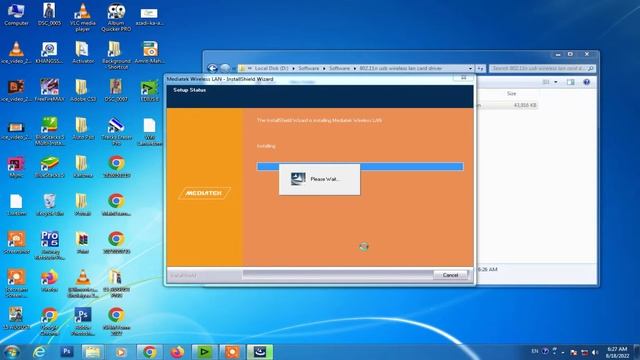Launch VLC media player desktop shortcut

pos(83,17)
